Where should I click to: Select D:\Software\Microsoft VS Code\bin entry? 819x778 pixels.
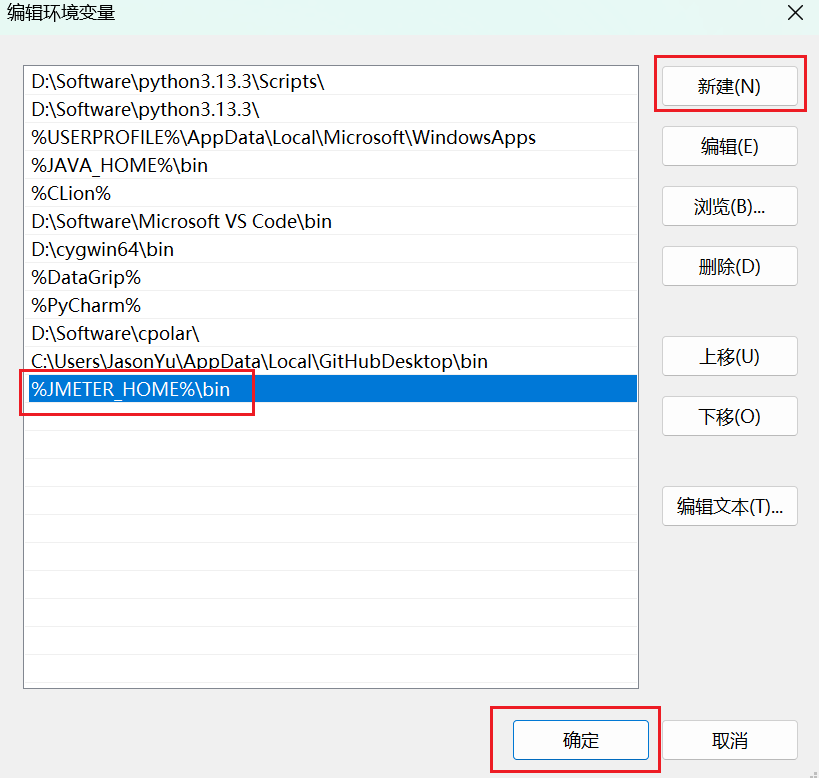(x=331, y=221)
